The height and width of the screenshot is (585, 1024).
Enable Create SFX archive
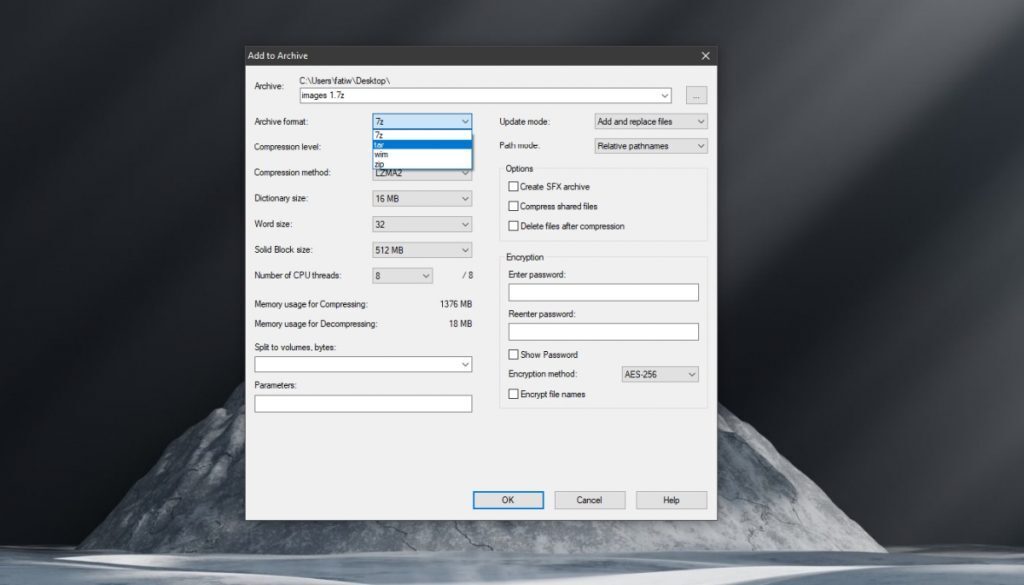513,186
